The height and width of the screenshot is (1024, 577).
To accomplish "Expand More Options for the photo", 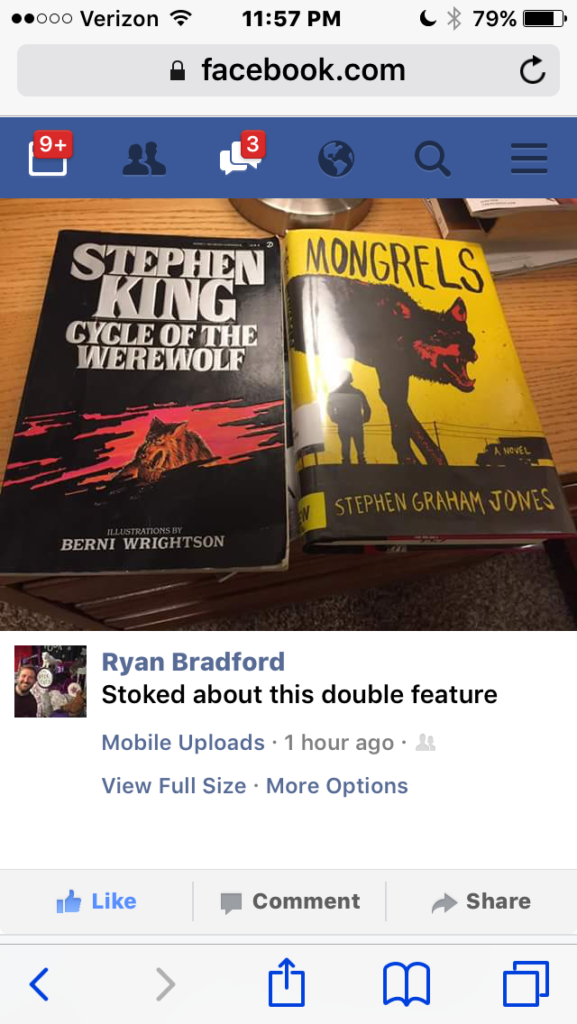I will (x=337, y=785).
